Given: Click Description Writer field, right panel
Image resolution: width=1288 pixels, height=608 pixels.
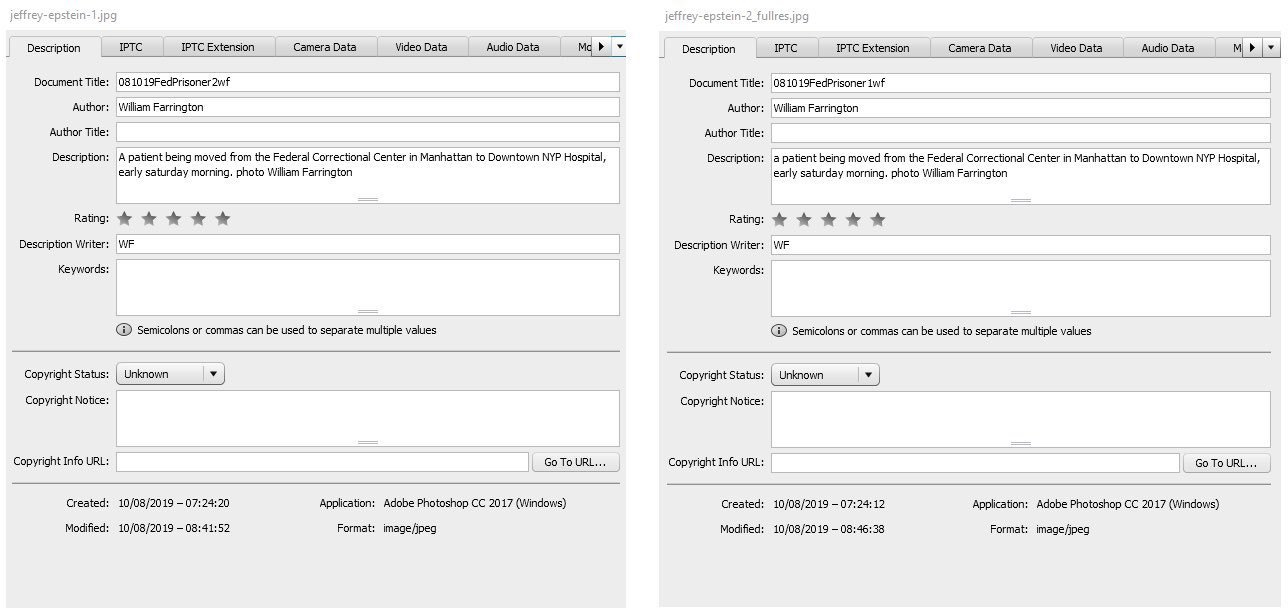Looking at the screenshot, I should 1021,245.
